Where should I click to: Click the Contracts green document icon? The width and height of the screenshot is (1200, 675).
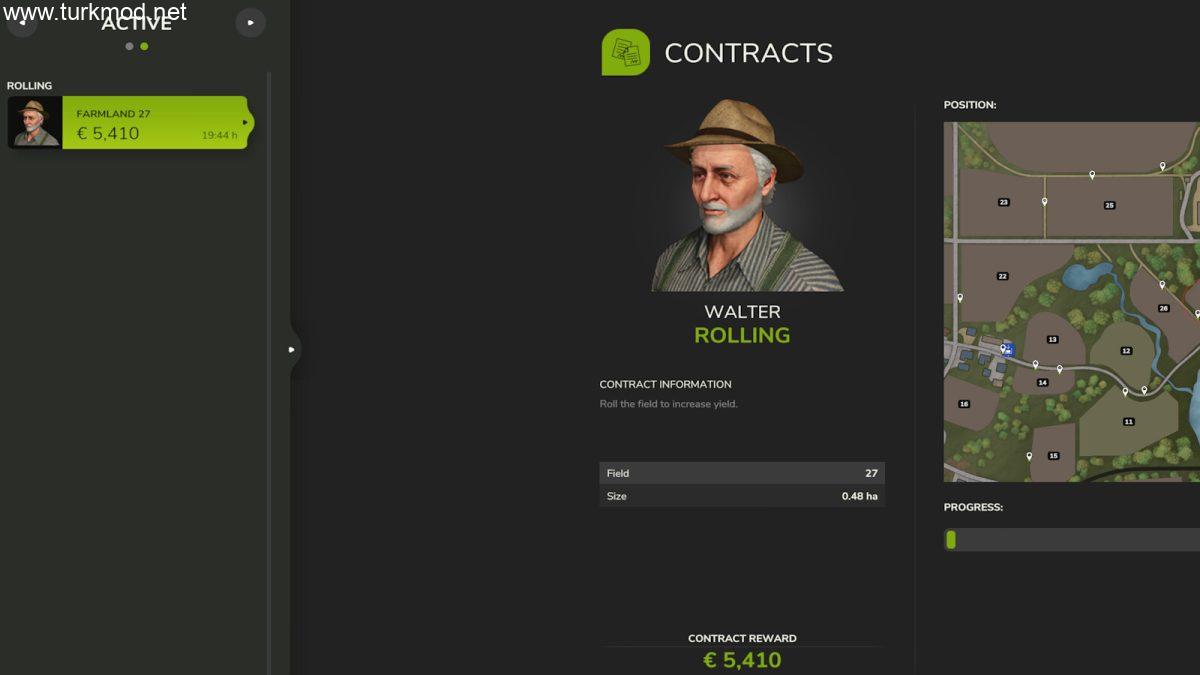(625, 52)
